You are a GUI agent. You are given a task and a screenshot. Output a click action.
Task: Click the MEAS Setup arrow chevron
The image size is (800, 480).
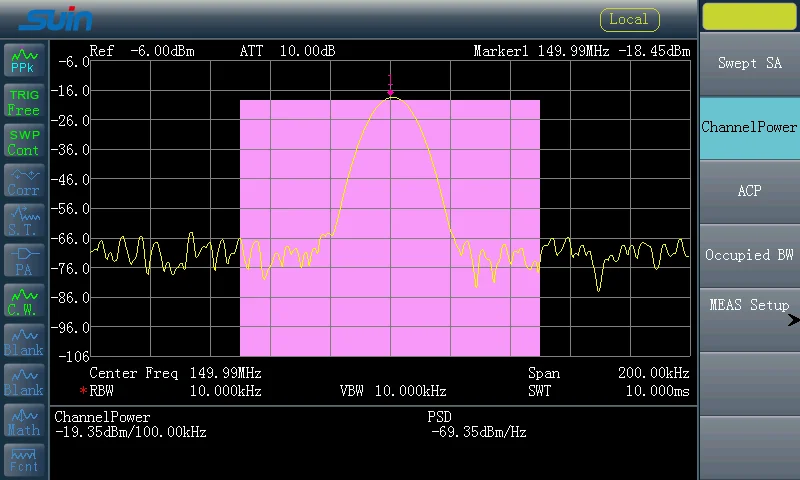793,320
